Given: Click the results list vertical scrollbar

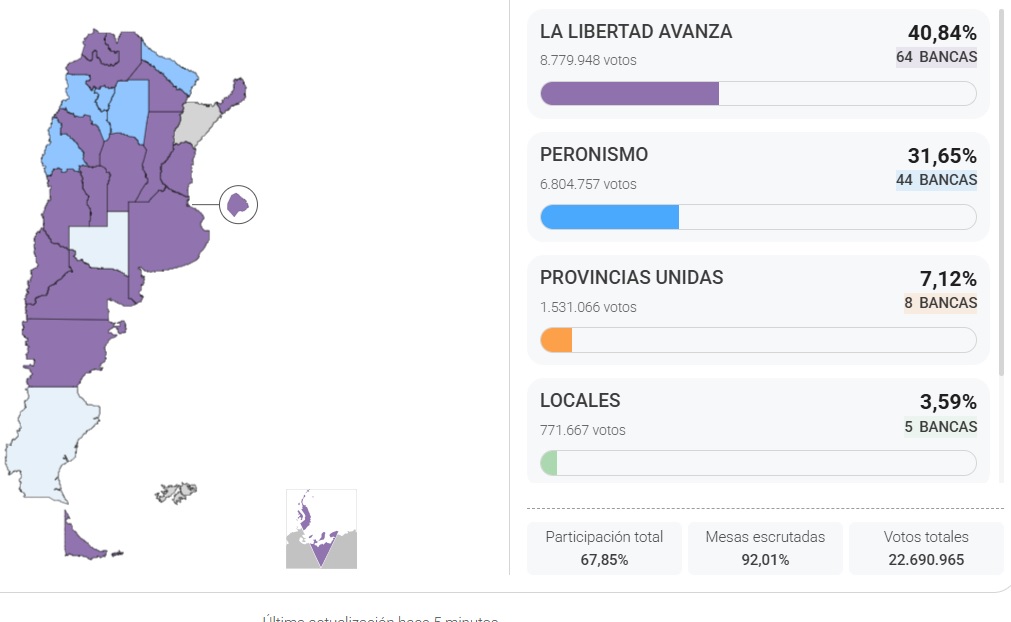Looking at the screenshot, I should point(1001,190).
